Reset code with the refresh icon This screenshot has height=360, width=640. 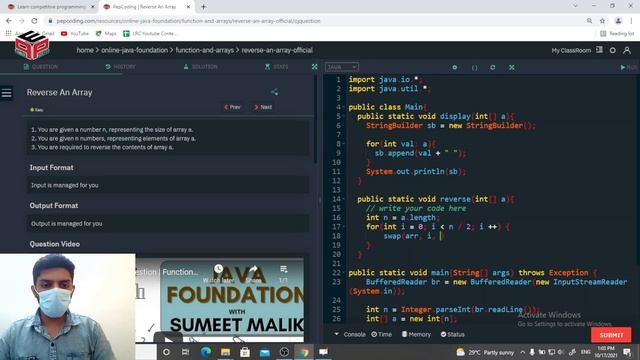493,67
